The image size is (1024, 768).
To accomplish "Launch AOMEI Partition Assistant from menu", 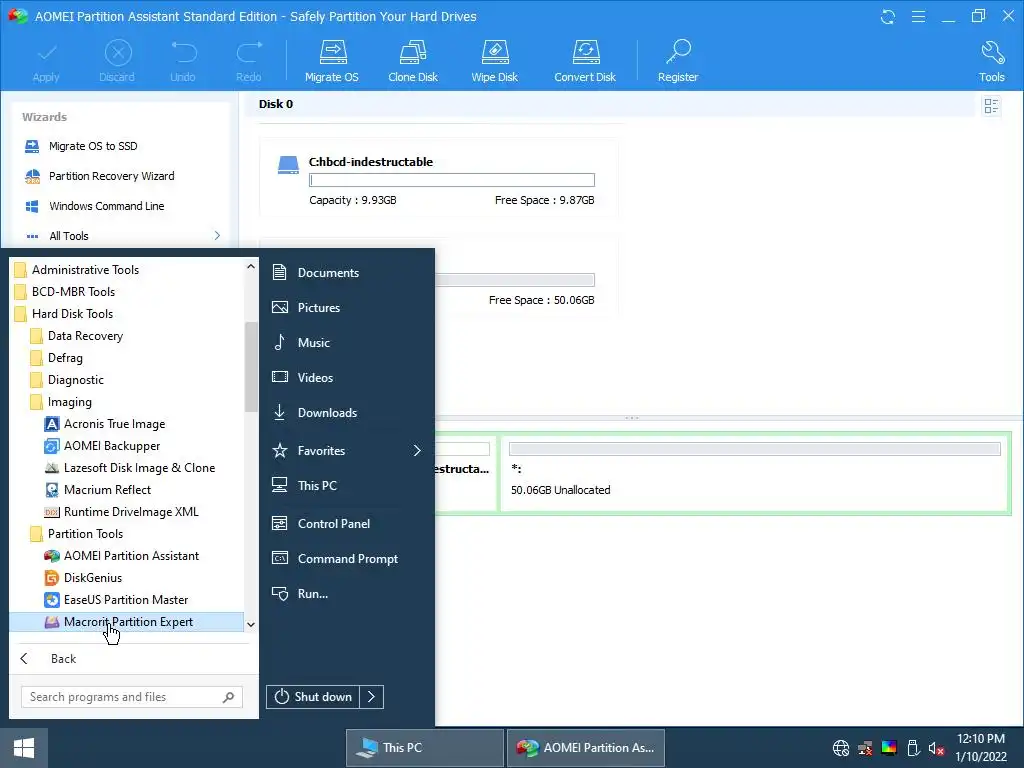I will click(131, 556).
